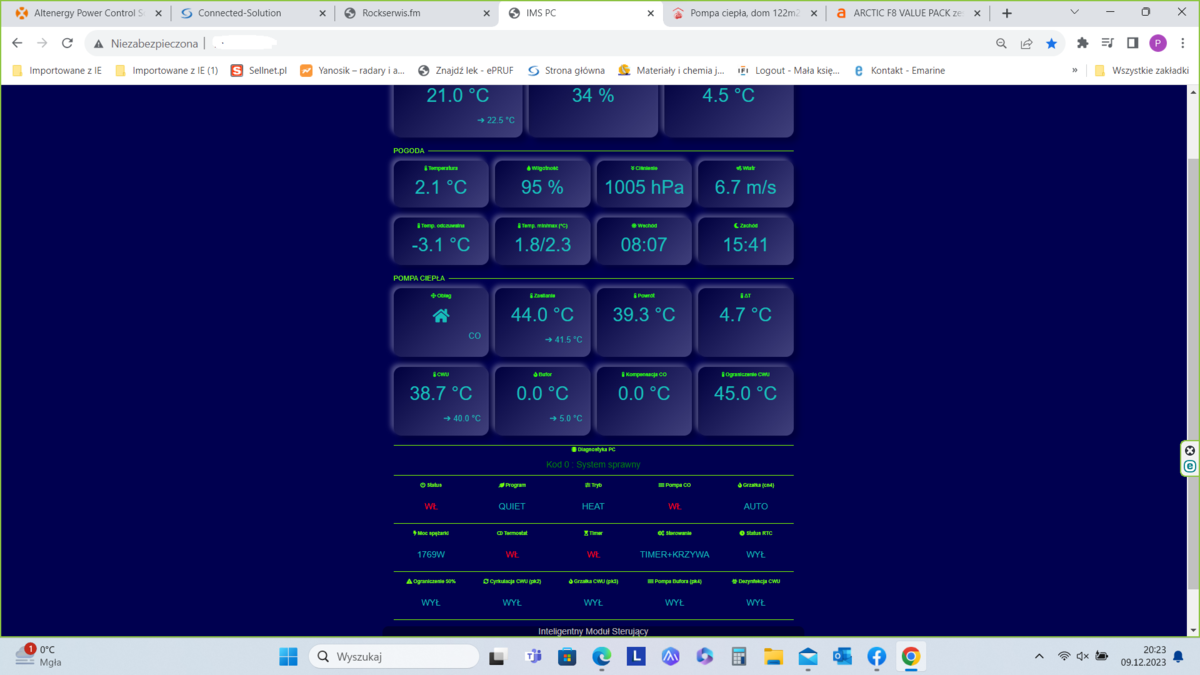This screenshot has height=675, width=1200.
Task: Open the media control icon in toolbar
Action: pos(1107,43)
